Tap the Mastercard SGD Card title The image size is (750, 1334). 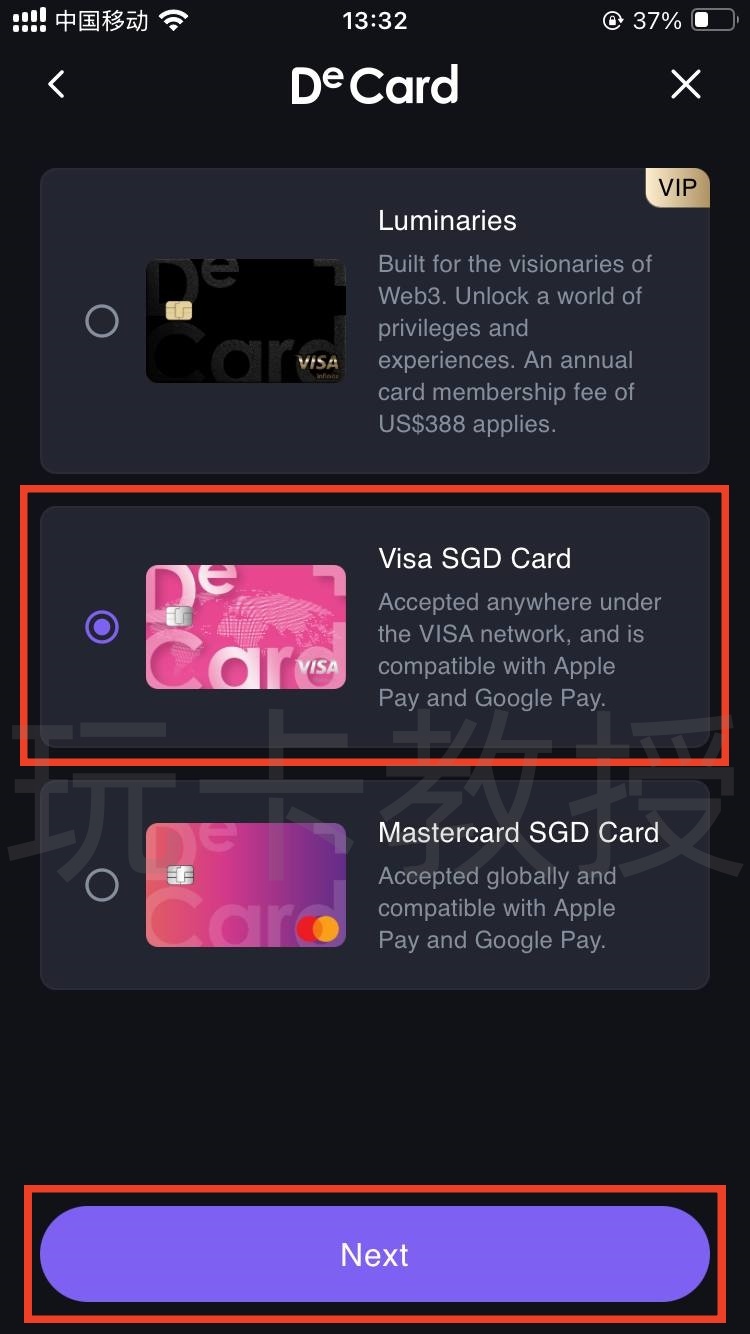point(518,832)
